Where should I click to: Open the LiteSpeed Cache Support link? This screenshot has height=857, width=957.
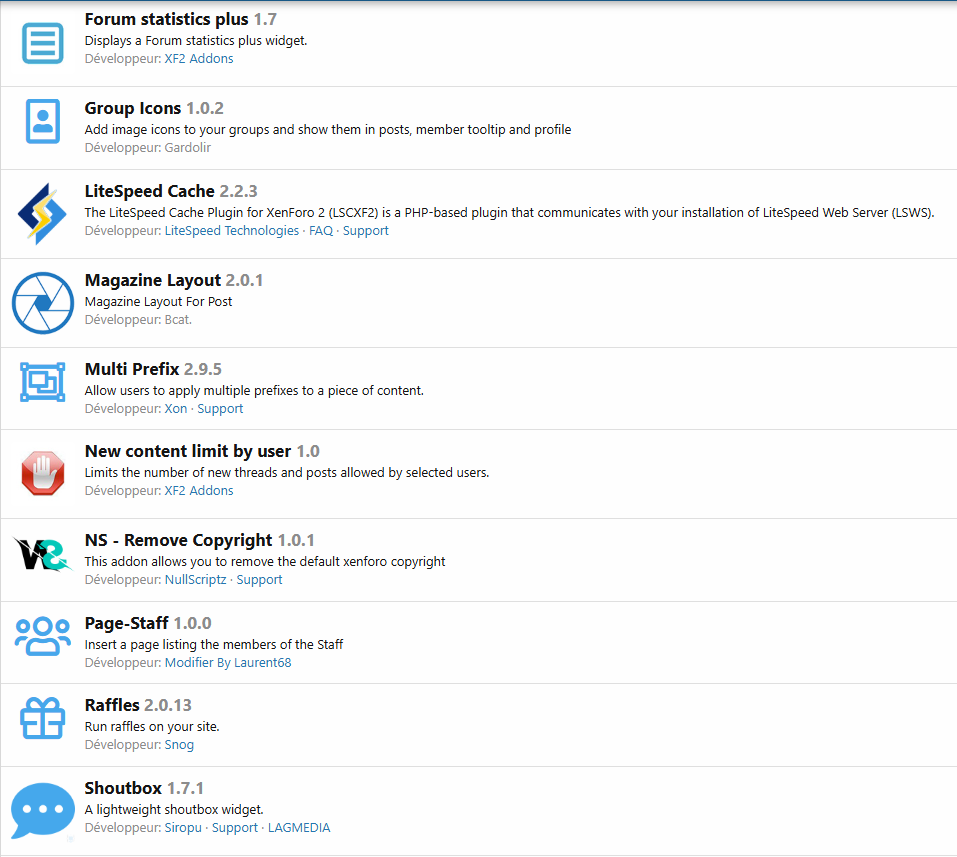click(x=366, y=231)
